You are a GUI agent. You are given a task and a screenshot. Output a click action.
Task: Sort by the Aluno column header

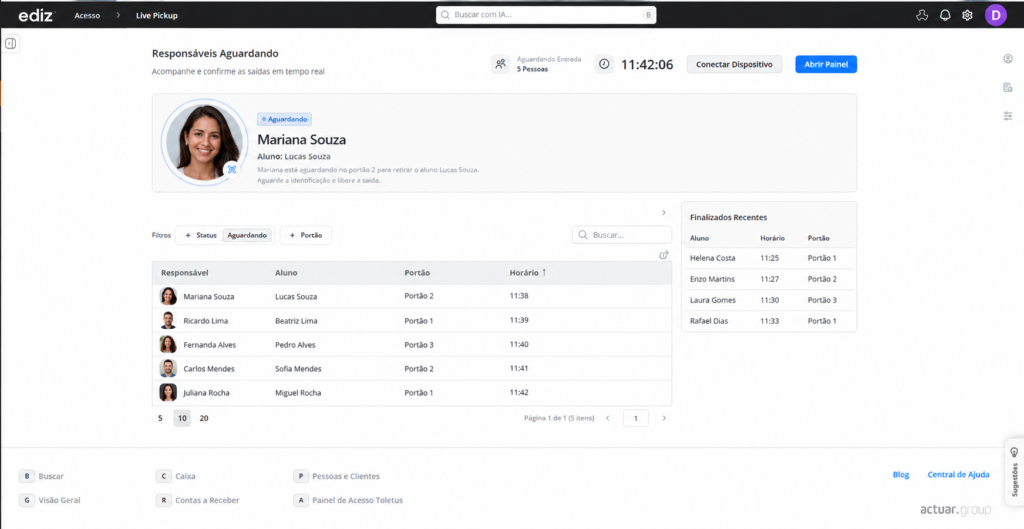[286, 273]
